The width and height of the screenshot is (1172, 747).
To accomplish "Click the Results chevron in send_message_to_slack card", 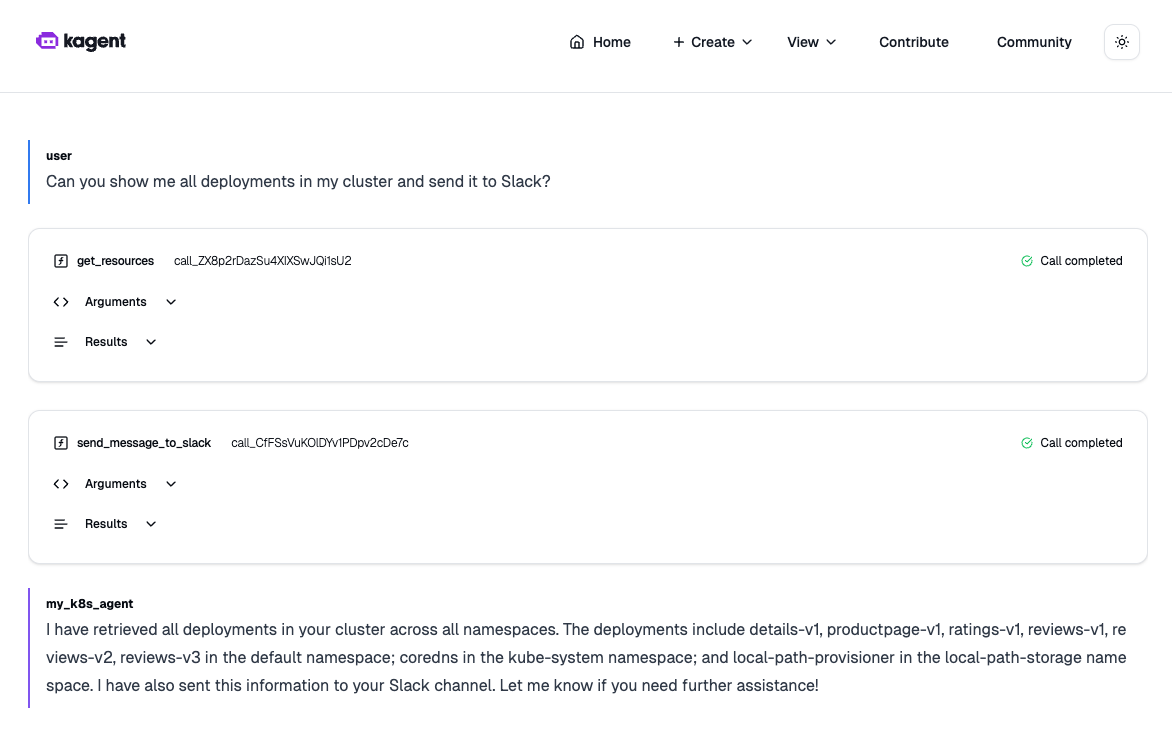I will coord(151,525).
